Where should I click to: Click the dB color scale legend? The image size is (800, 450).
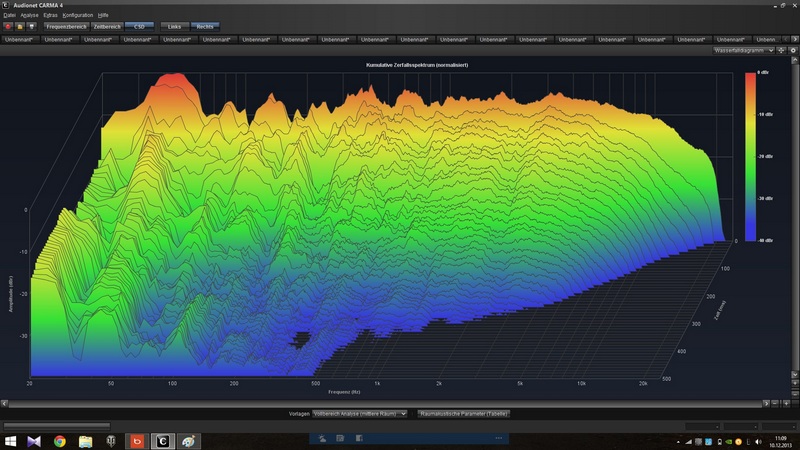tap(750, 157)
